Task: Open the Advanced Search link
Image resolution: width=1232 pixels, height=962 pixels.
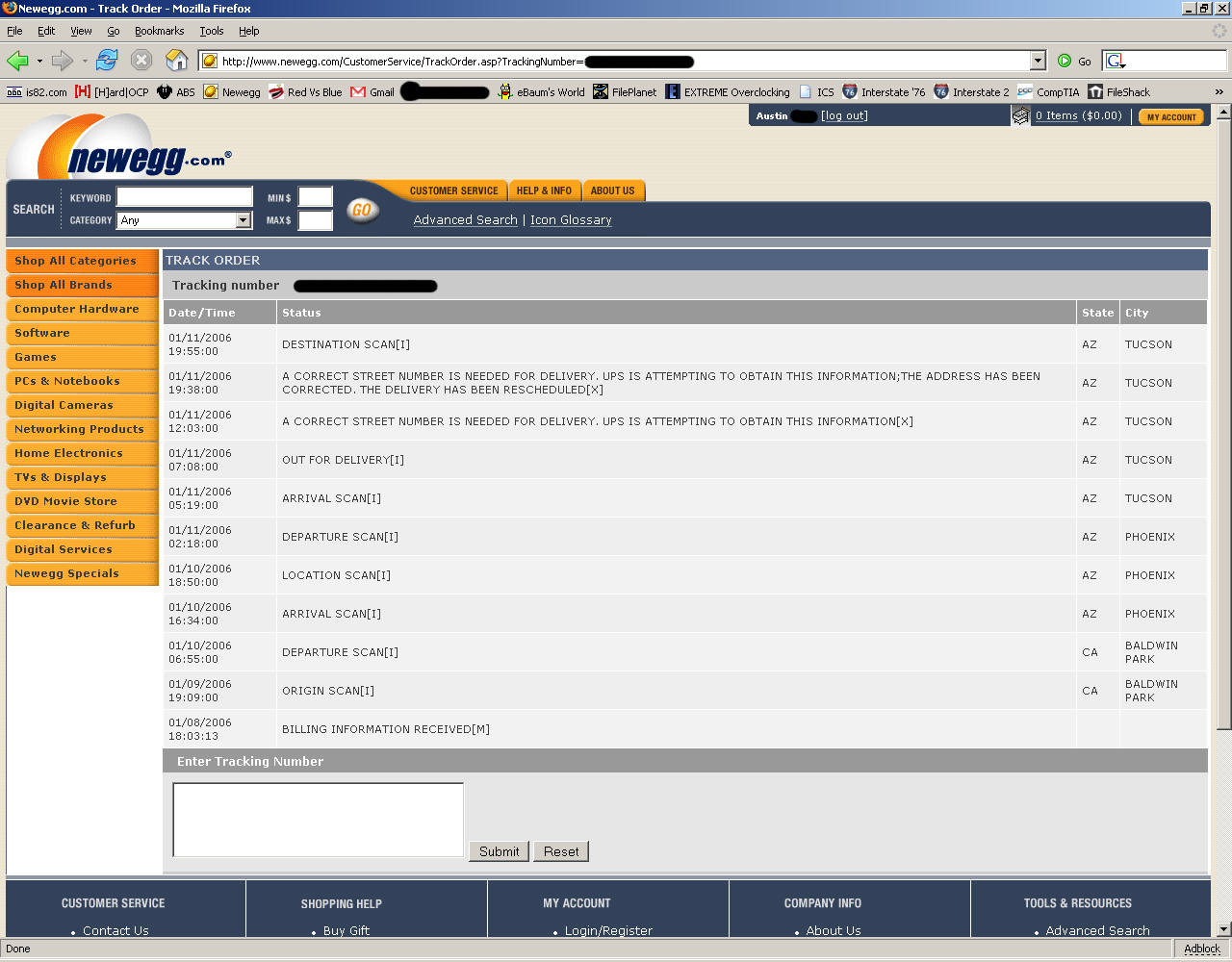Action: click(466, 220)
